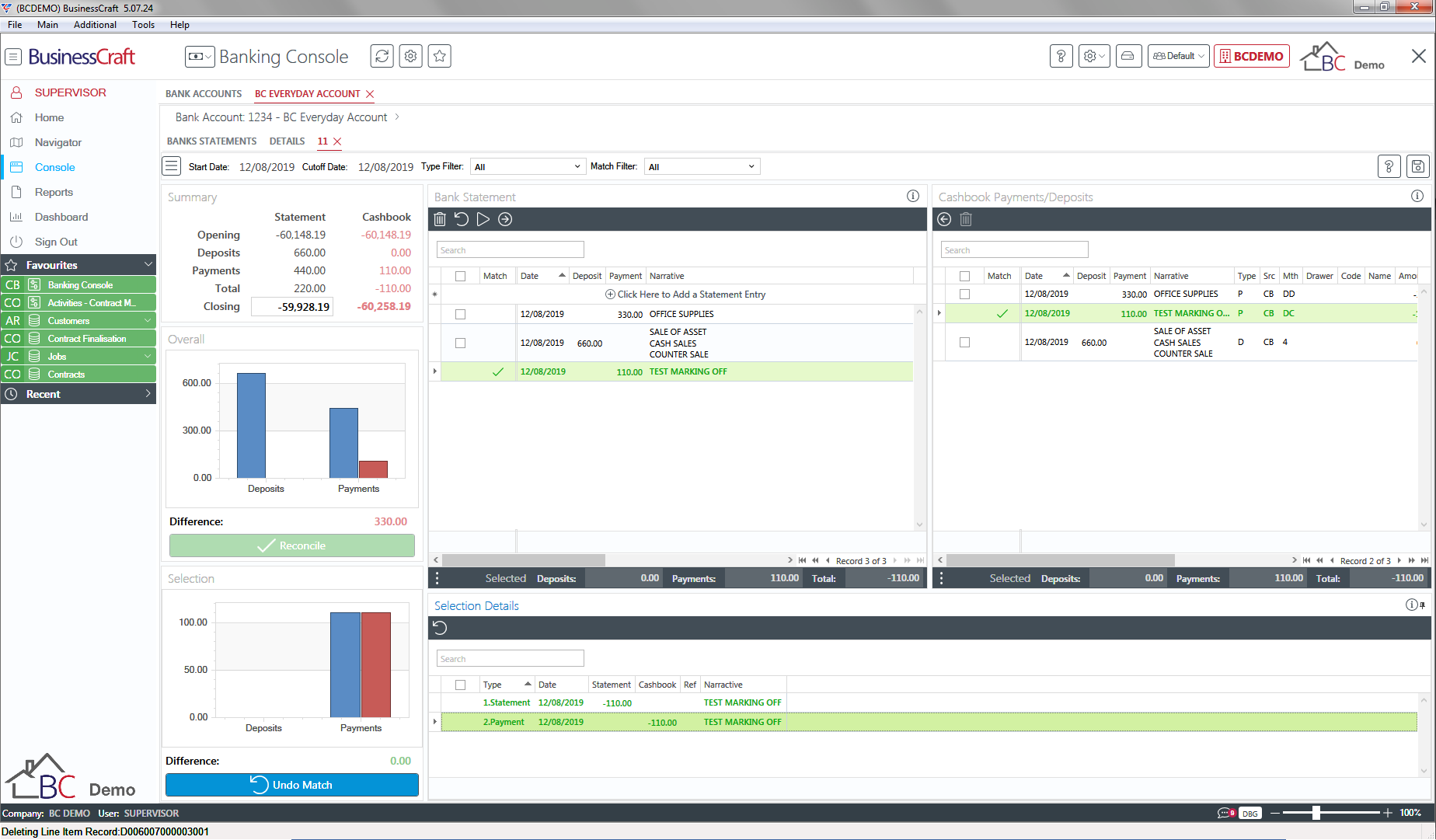The width and height of the screenshot is (1436, 840).
Task: Click the save disk icon on the filter row
Action: [1418, 166]
